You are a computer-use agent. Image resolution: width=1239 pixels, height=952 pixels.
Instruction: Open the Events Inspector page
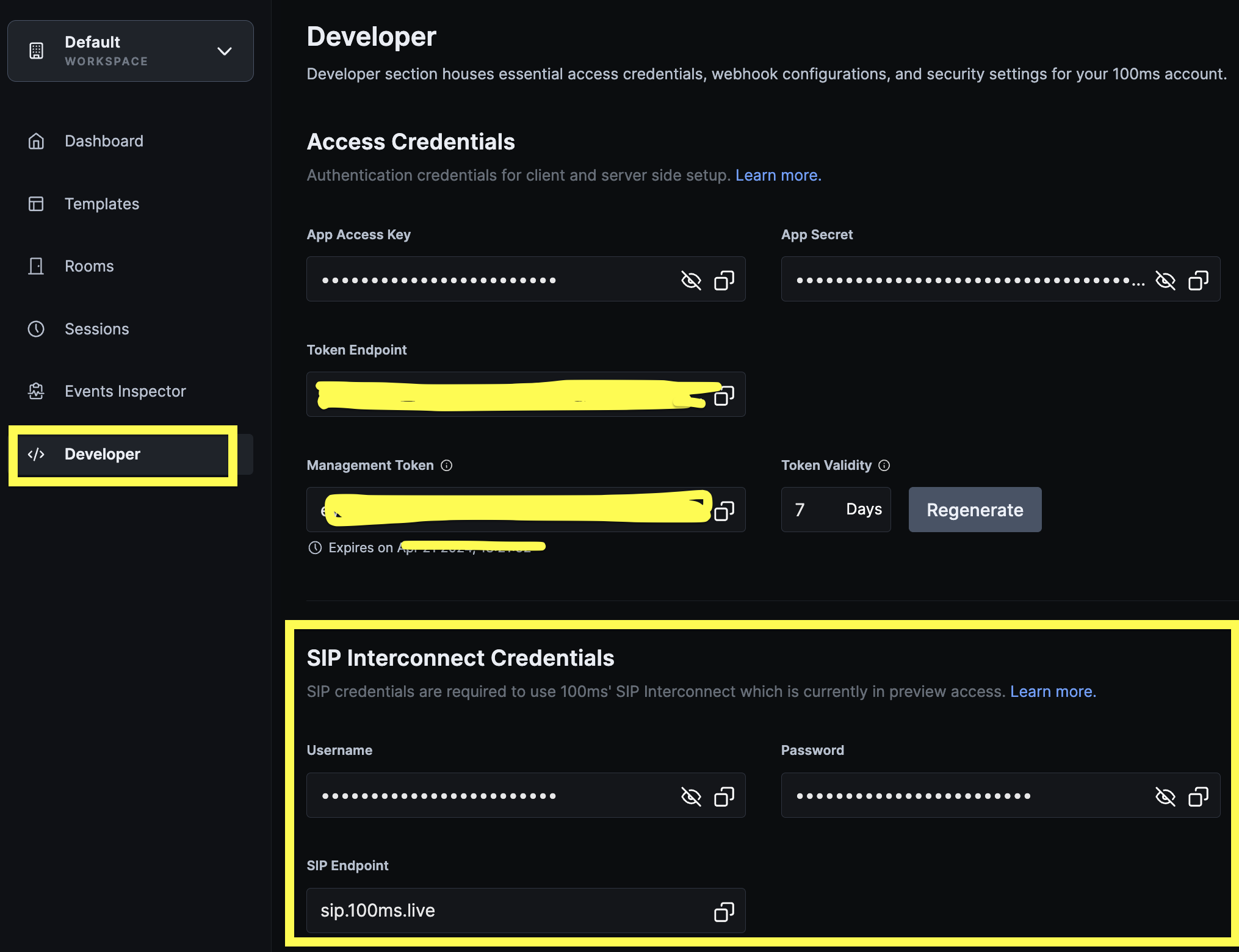point(125,391)
